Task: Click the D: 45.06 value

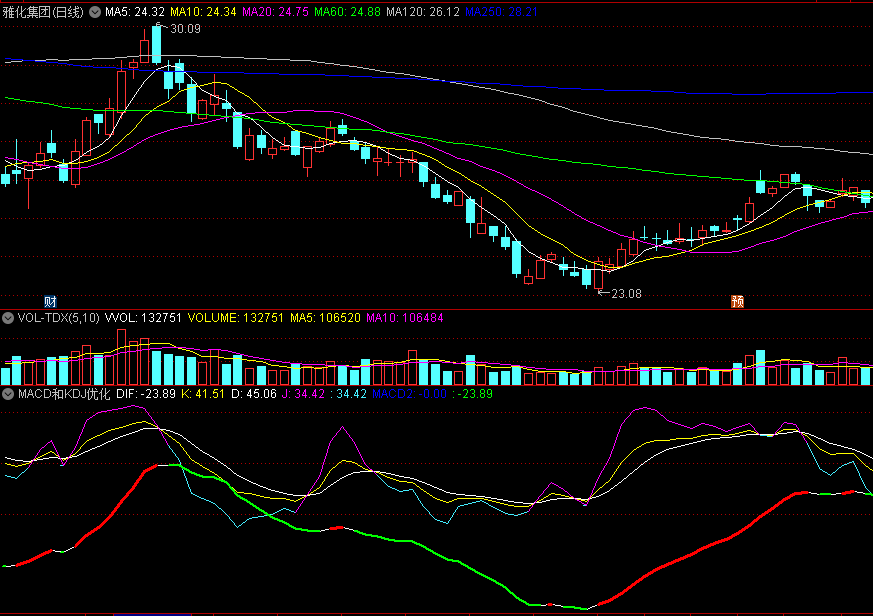Action: pos(254,394)
